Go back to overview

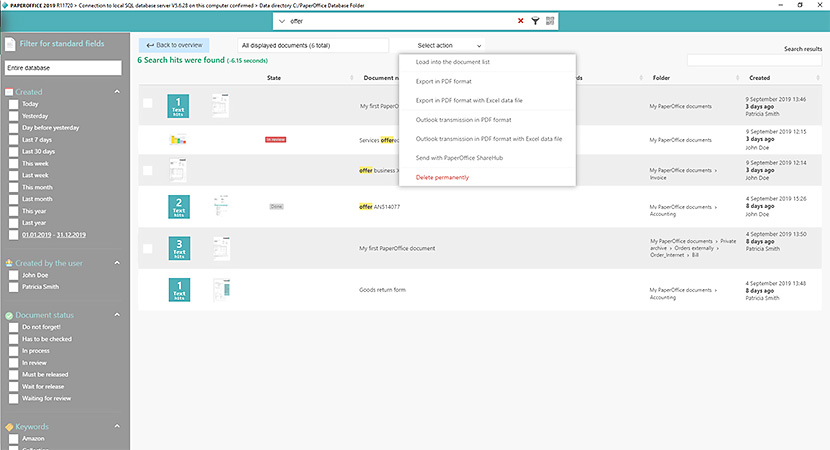174,45
